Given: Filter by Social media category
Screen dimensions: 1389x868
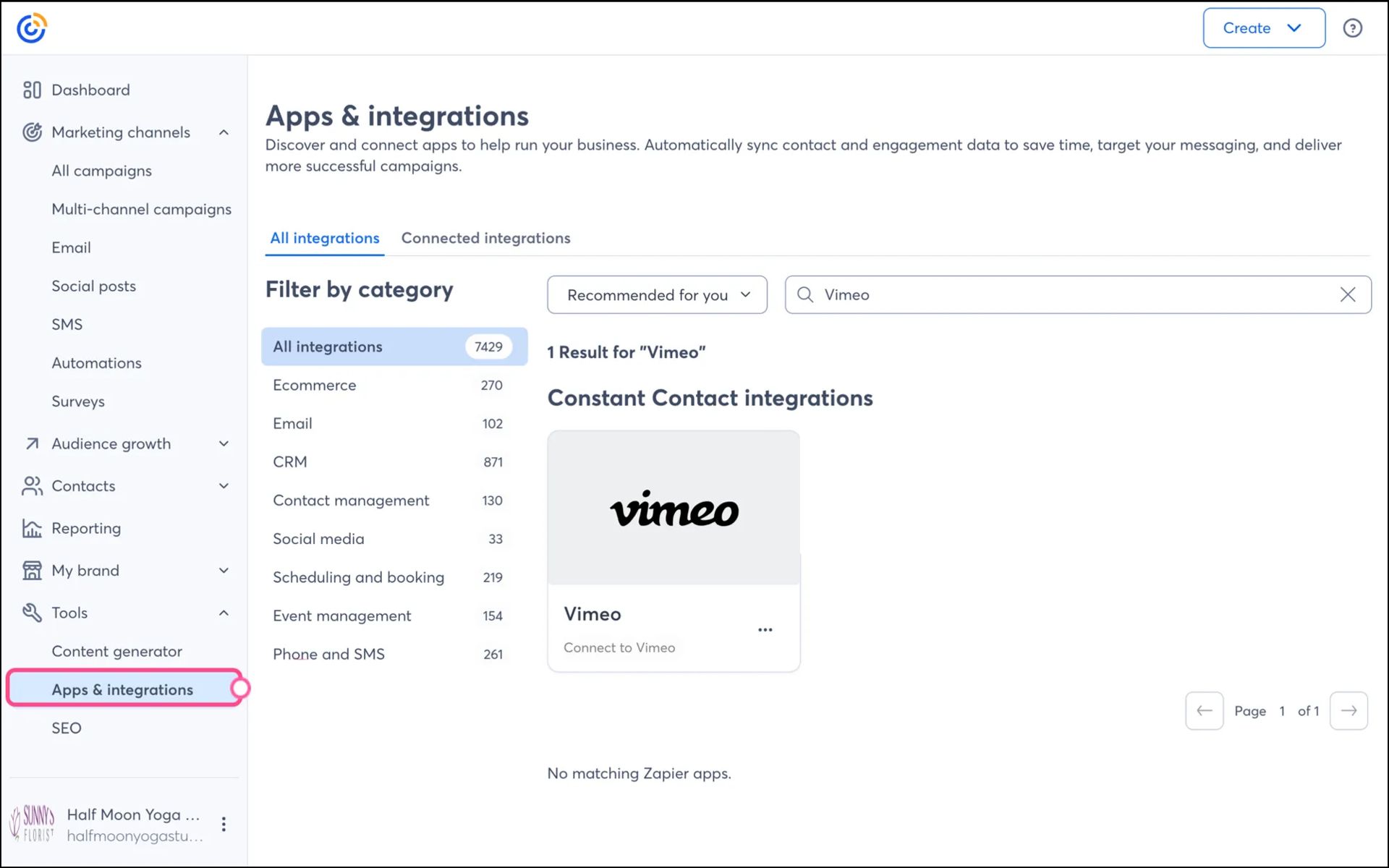Looking at the screenshot, I should 394,538.
